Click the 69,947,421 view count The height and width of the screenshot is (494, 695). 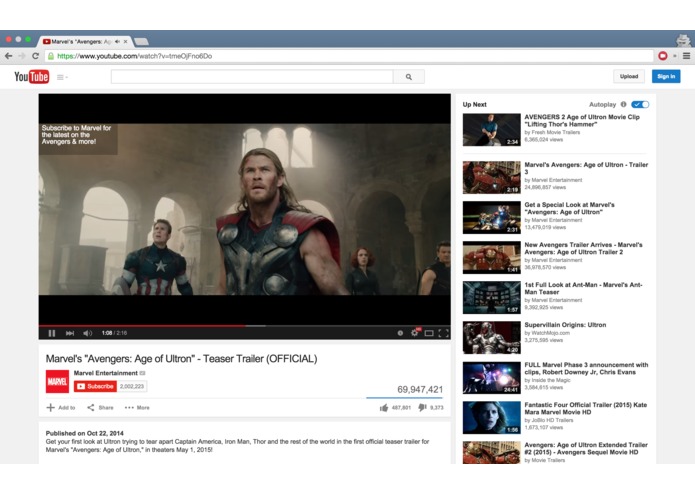[x=420, y=389]
